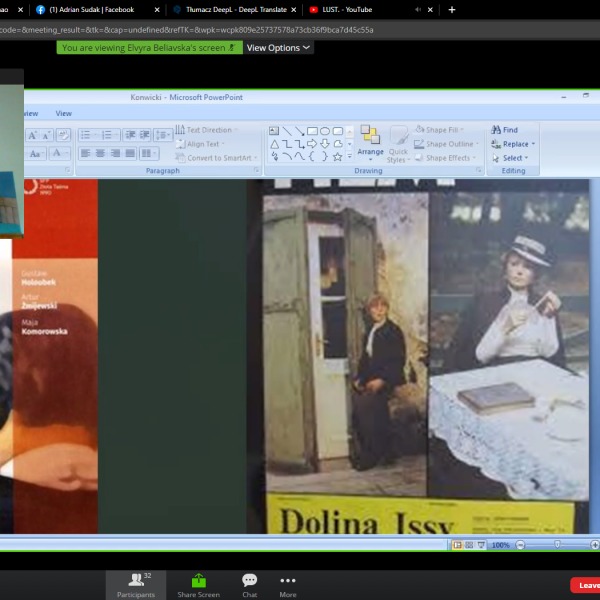Select the Line shape

pyautogui.click(x=287, y=131)
